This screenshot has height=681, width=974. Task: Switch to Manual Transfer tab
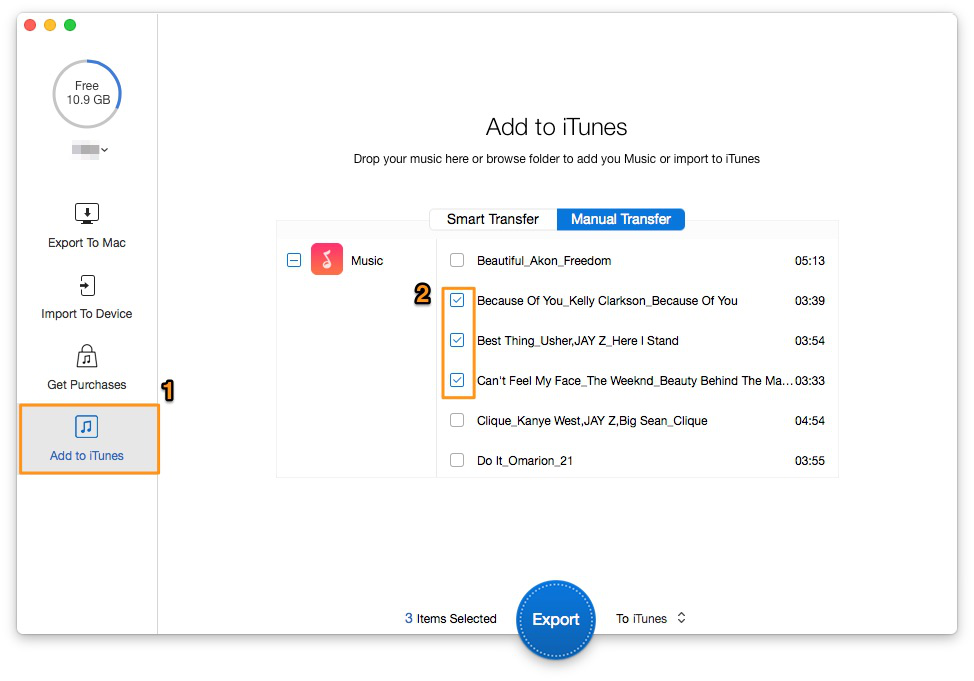click(x=621, y=219)
